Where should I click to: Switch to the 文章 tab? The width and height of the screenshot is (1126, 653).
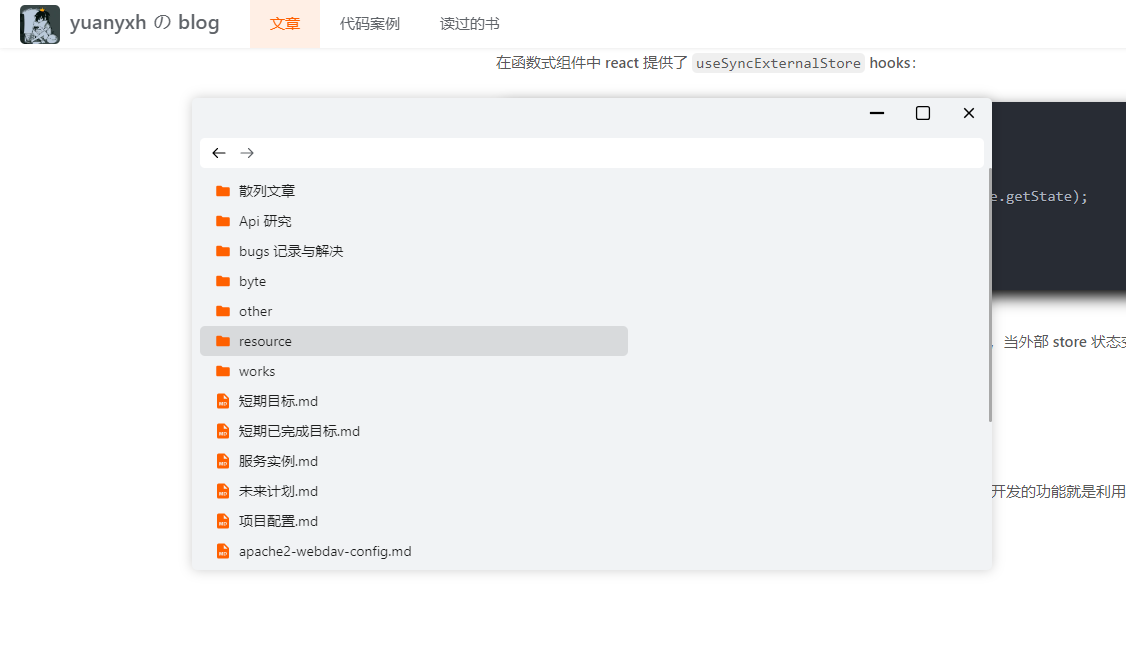coord(284,24)
